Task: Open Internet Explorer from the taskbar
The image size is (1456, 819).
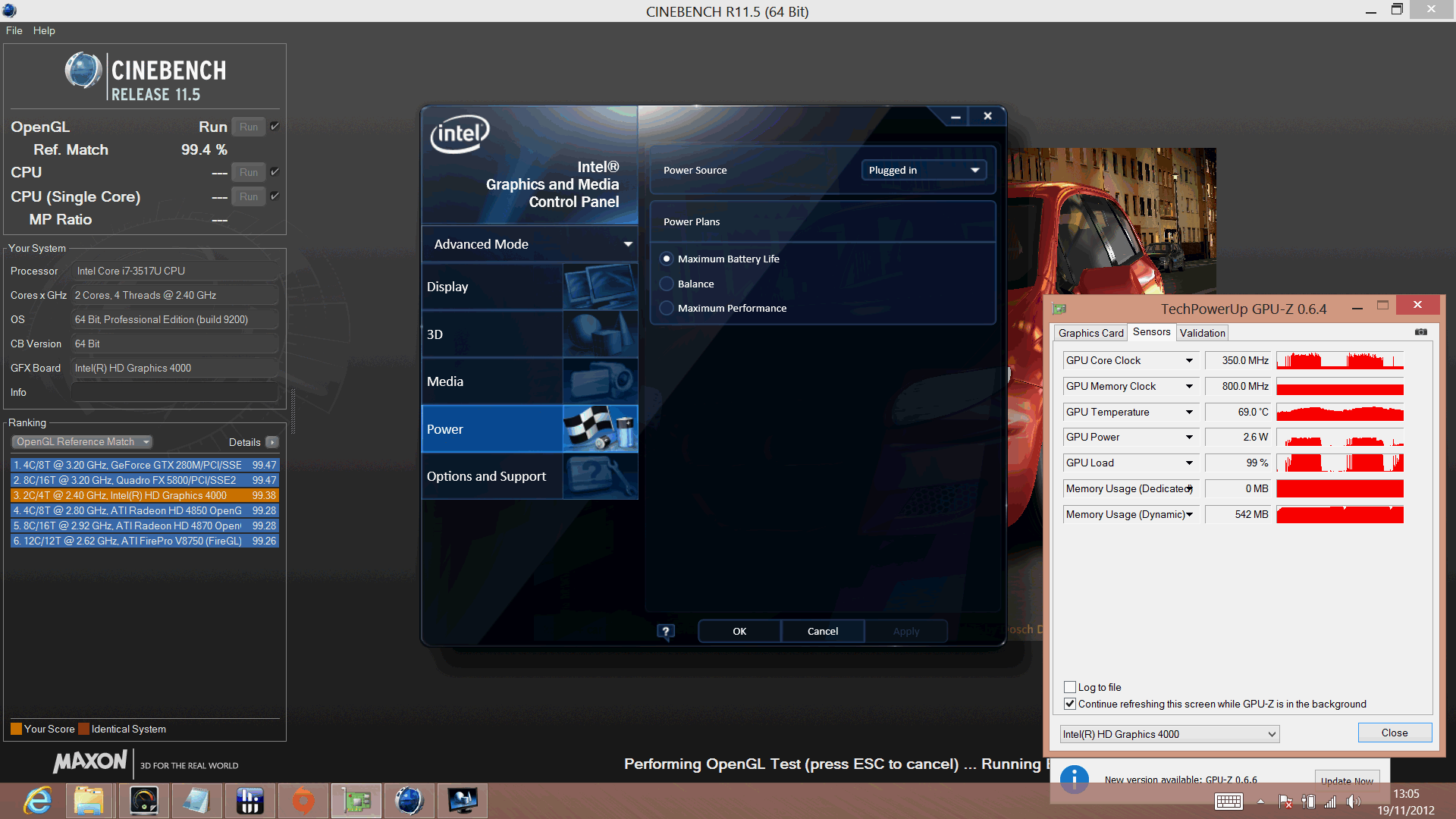Action: pyautogui.click(x=38, y=801)
